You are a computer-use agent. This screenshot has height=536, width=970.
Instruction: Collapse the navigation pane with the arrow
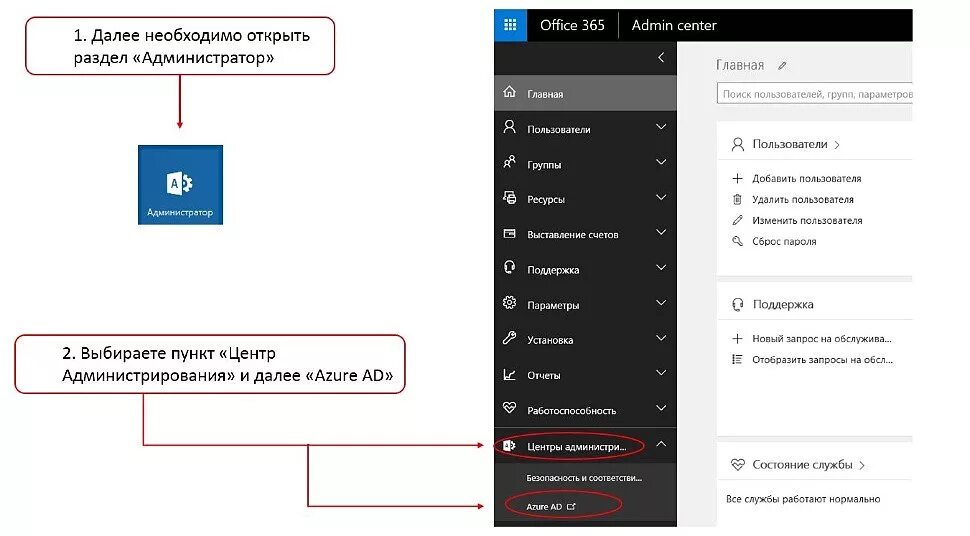(x=661, y=58)
